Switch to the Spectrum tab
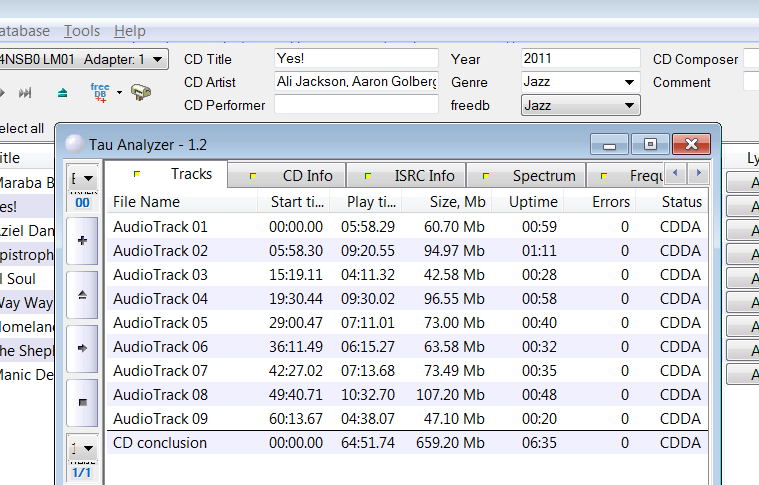This screenshot has width=759, height=485. (527, 175)
